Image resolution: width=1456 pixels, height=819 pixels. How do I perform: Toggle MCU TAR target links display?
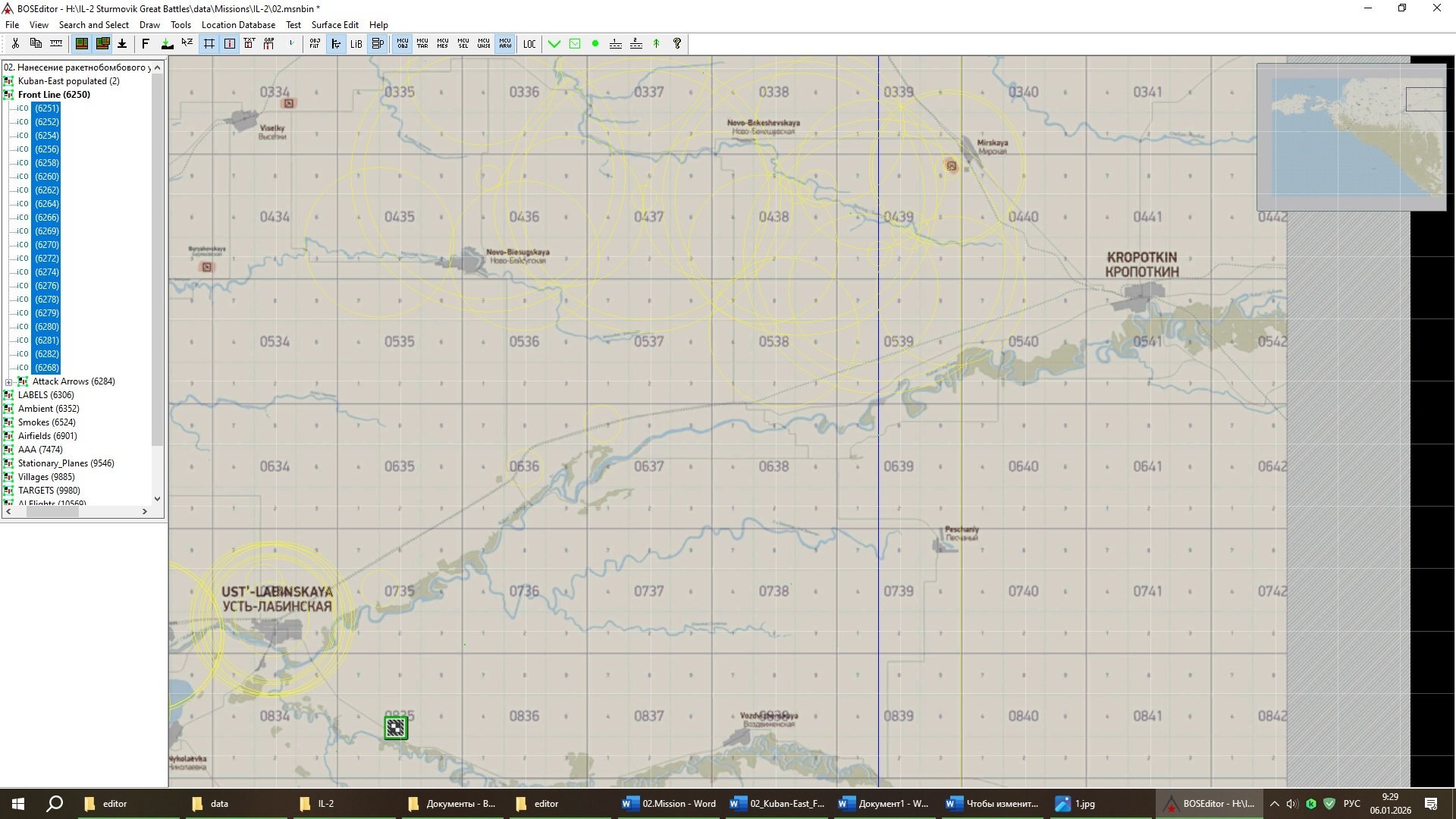(x=422, y=44)
